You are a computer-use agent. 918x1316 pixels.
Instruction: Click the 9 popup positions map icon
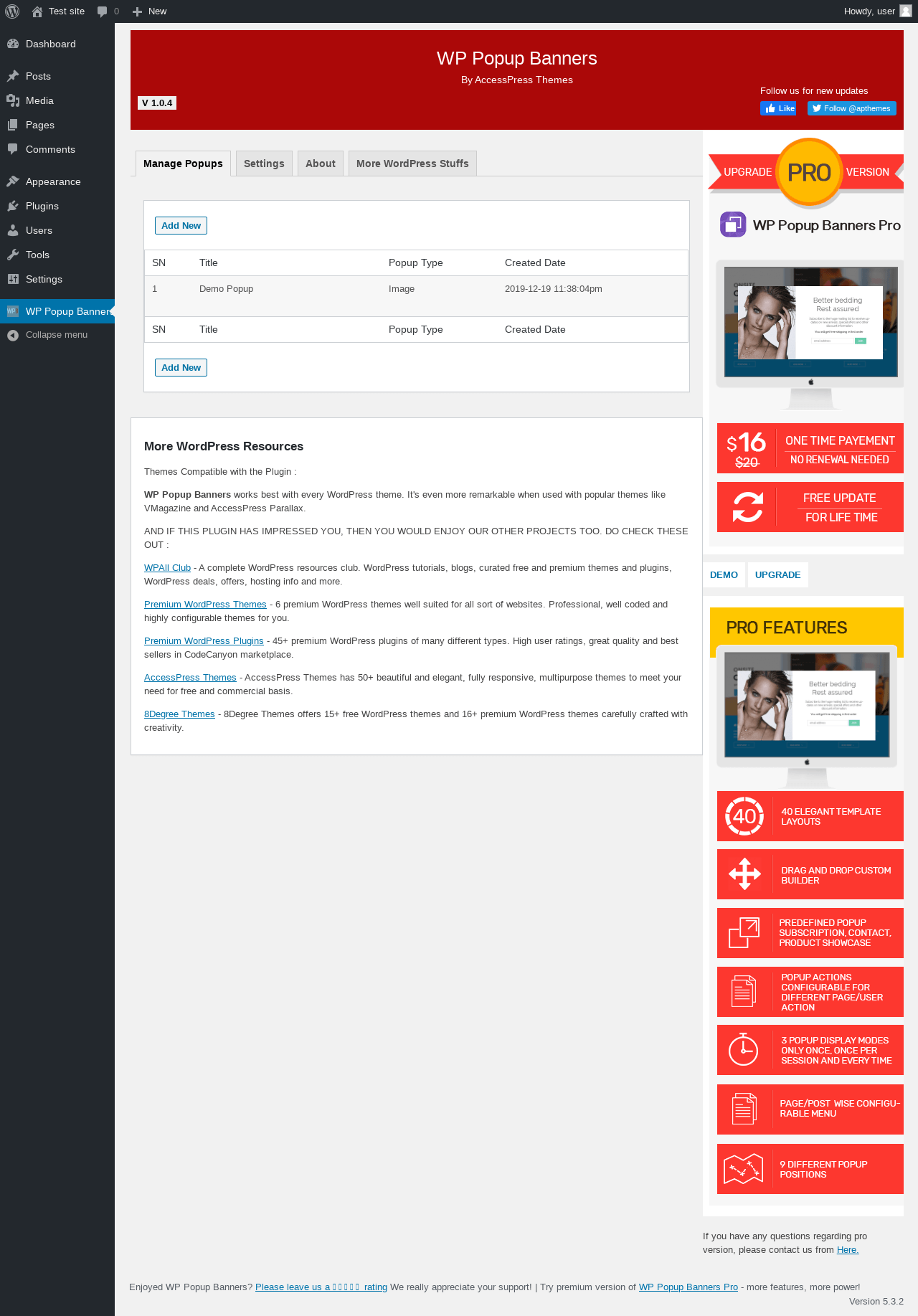744,1169
